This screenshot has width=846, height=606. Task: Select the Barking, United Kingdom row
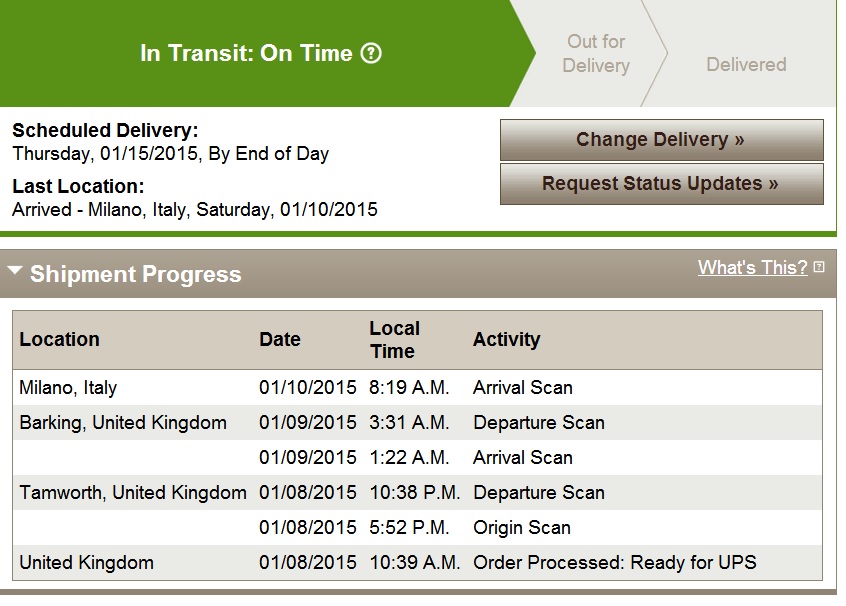click(417, 423)
